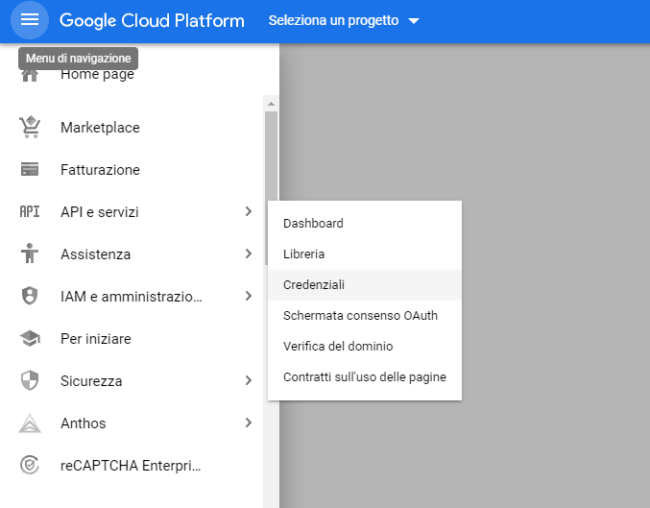The image size is (650, 508).
Task: Click the IAM shield icon
Action: pyautogui.click(x=29, y=296)
